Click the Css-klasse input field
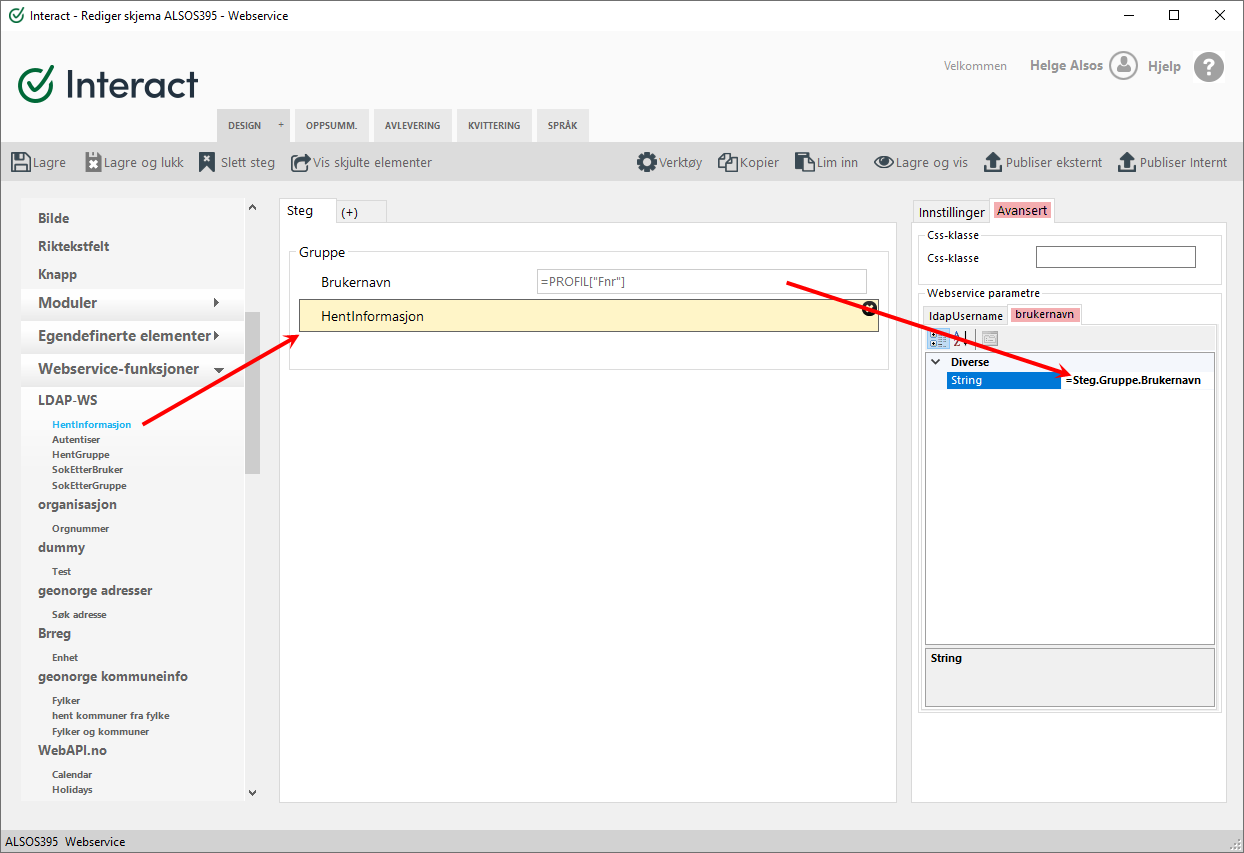The width and height of the screenshot is (1244, 853). [x=1115, y=257]
